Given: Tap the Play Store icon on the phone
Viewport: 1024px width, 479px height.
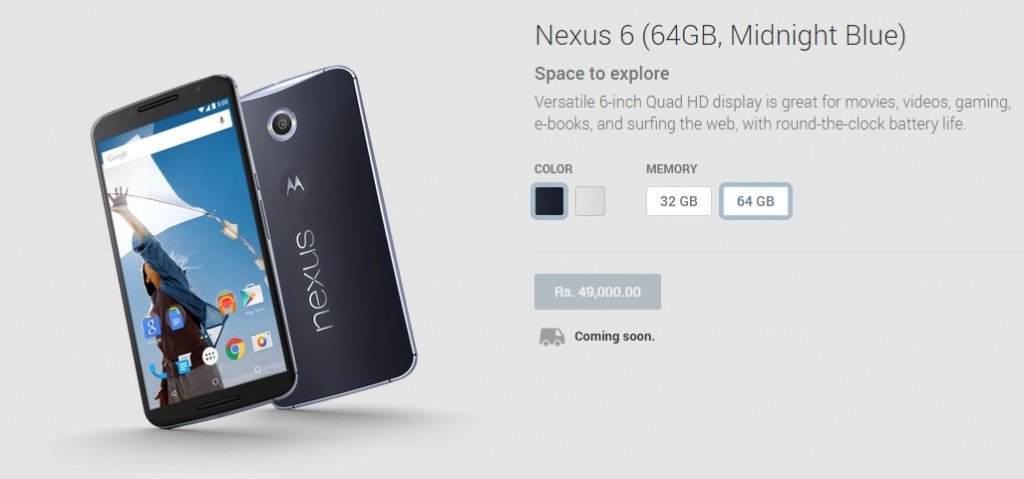Looking at the screenshot, I should pos(252,296).
